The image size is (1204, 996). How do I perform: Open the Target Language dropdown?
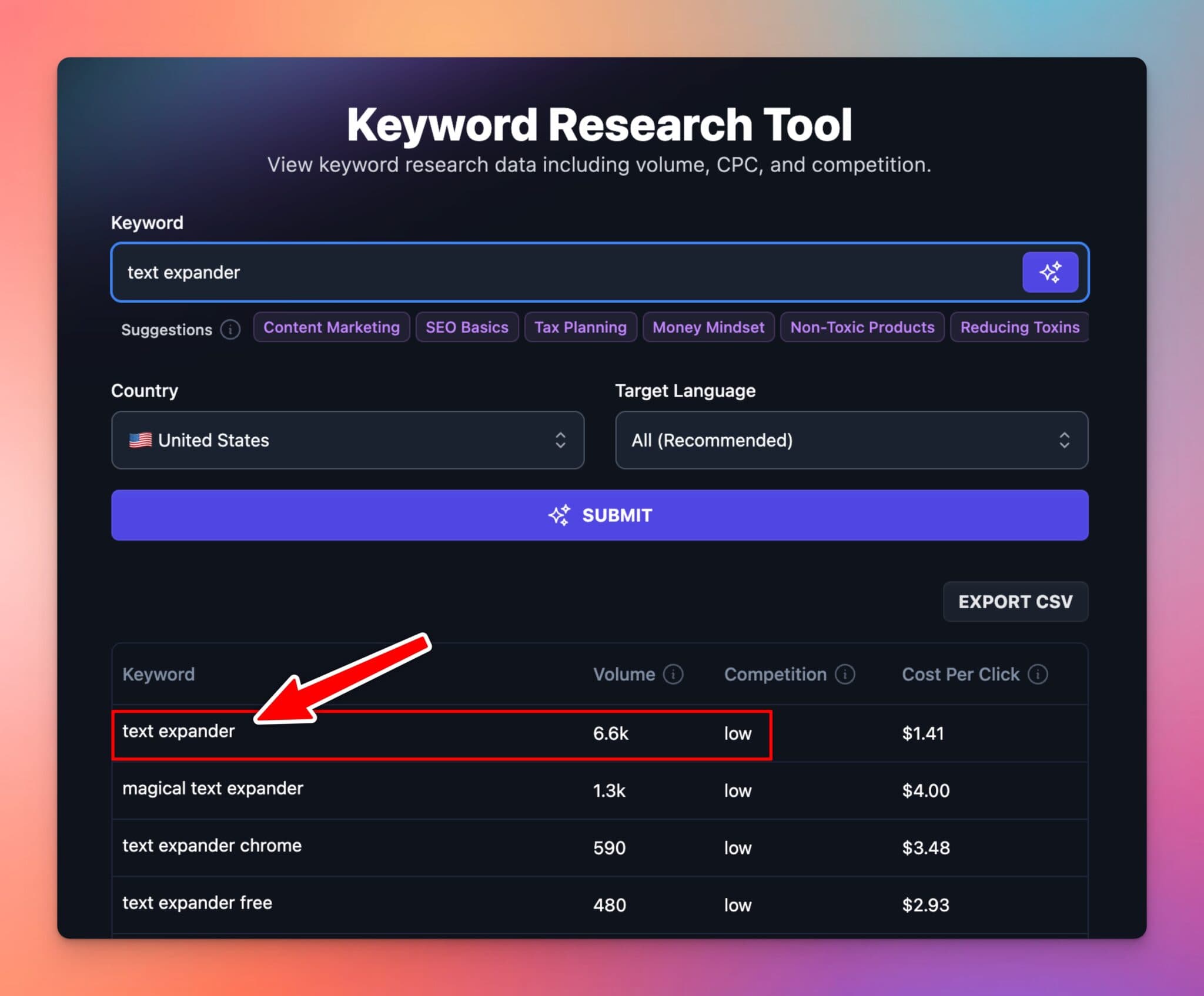pyautogui.click(x=851, y=440)
